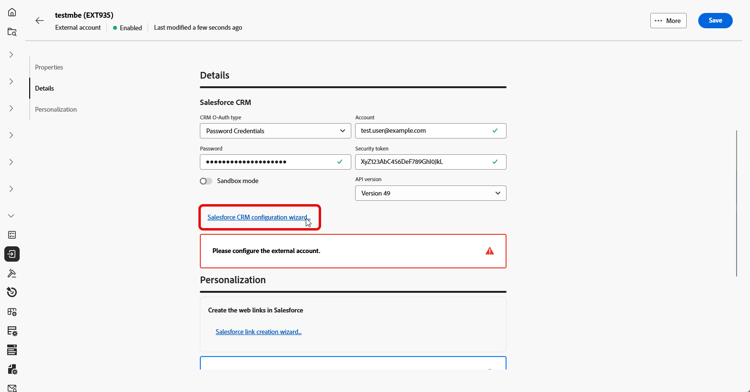Click the 'Enabled' status text

pos(131,28)
